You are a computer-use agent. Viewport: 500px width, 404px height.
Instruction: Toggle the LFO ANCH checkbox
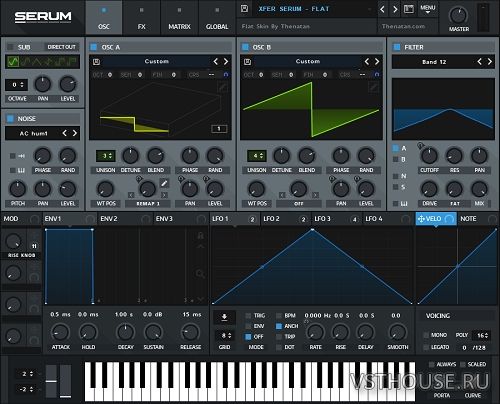(279, 326)
